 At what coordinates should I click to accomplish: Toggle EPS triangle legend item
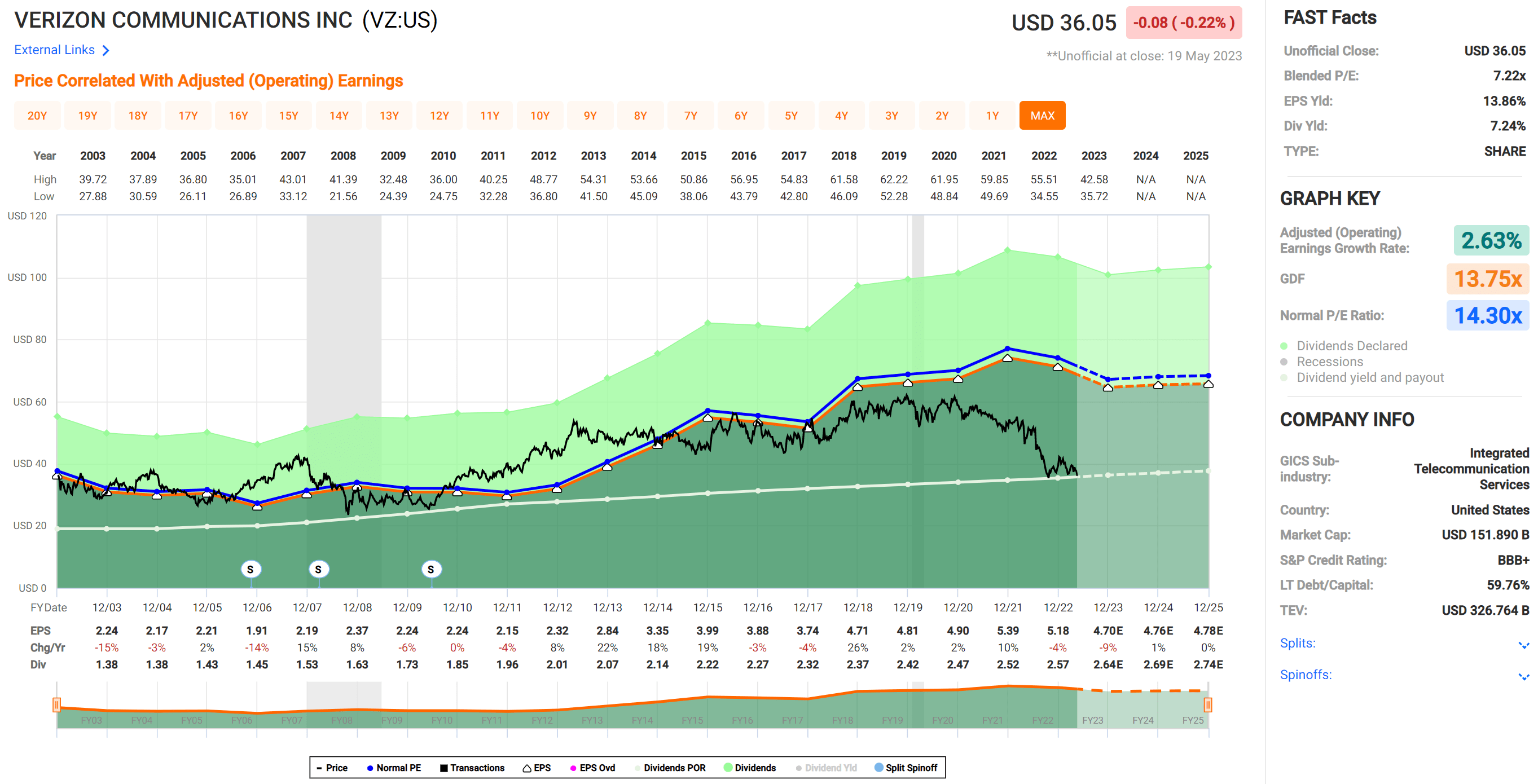[536, 768]
